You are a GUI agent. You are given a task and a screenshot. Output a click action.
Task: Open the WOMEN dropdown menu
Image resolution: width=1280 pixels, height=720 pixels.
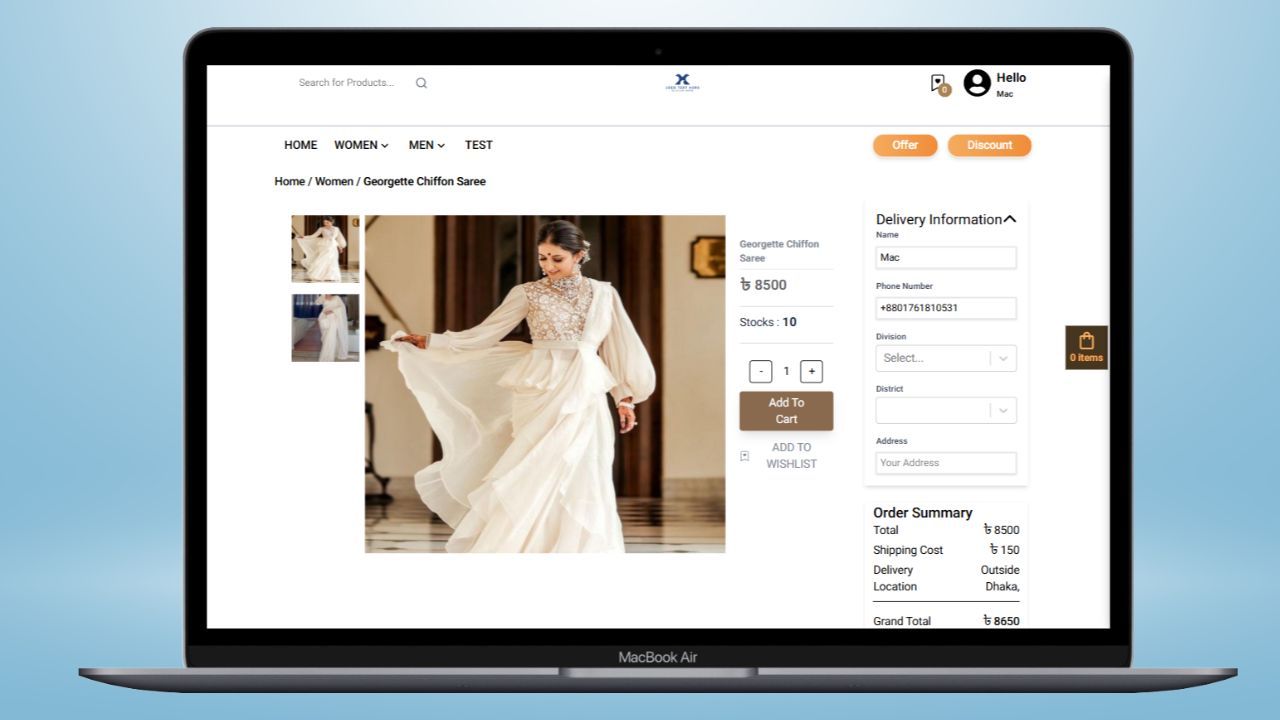361,145
